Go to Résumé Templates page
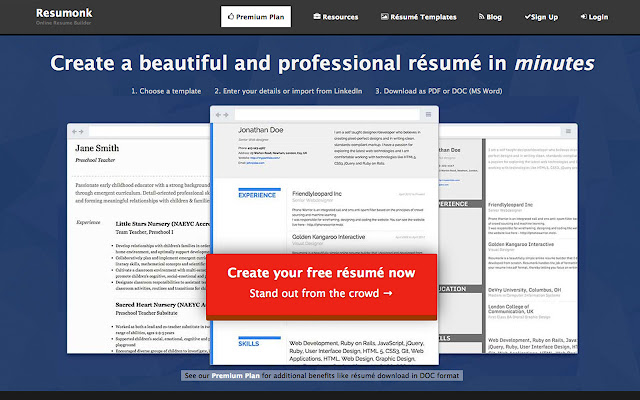This screenshot has height=400, width=640. click(419, 17)
